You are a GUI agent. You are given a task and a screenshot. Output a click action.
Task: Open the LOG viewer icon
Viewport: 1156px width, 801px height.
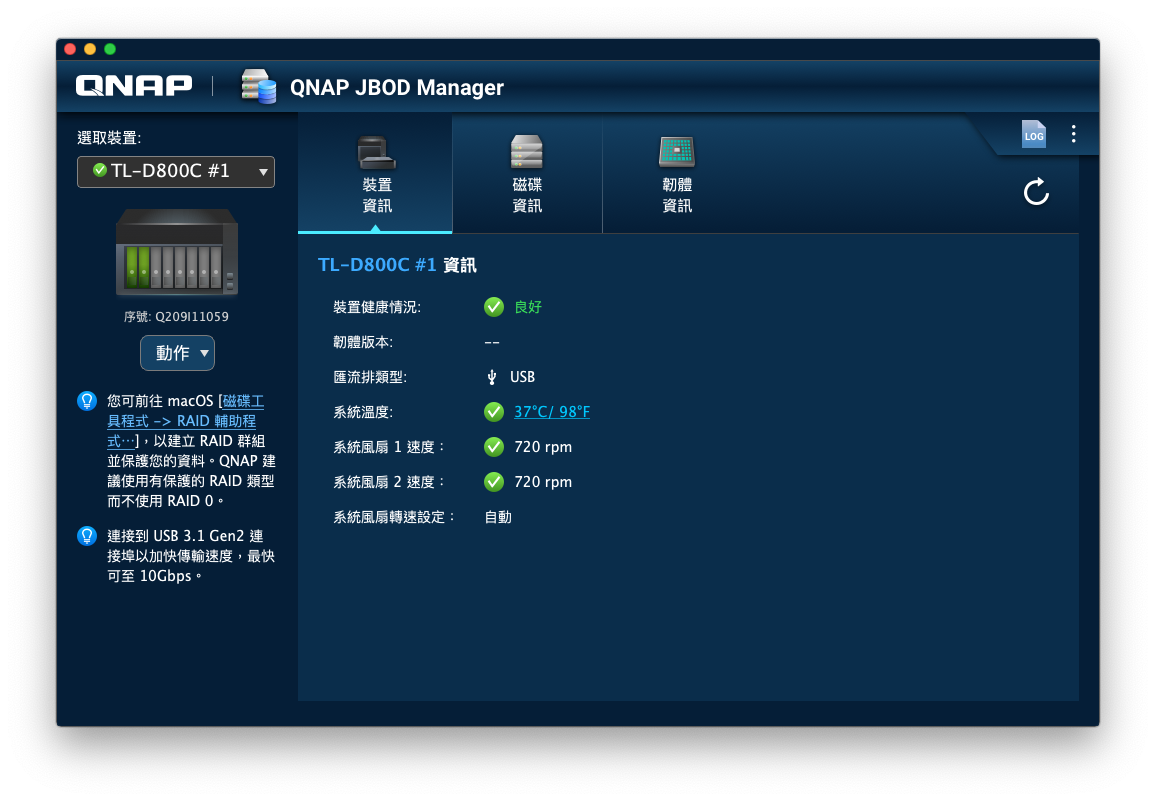(1033, 134)
